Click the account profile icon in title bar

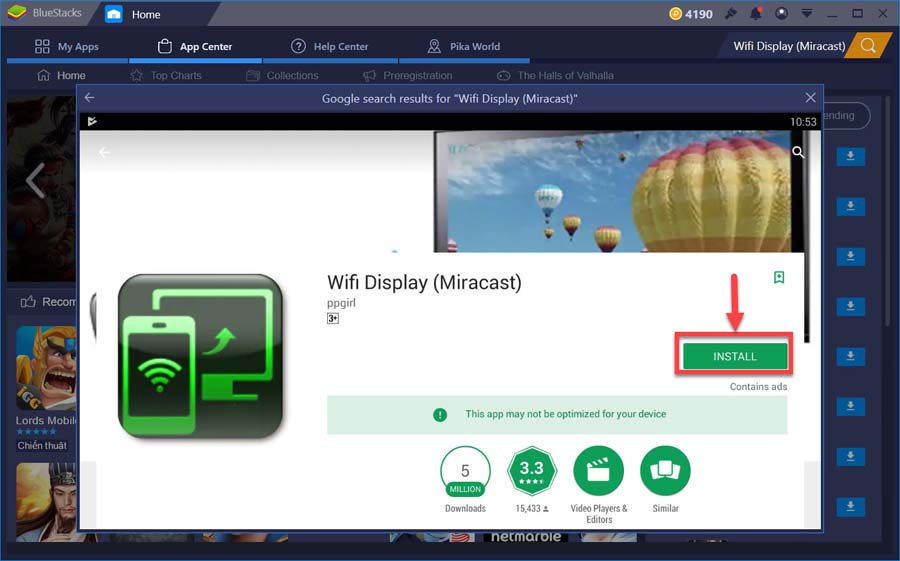[x=781, y=13]
